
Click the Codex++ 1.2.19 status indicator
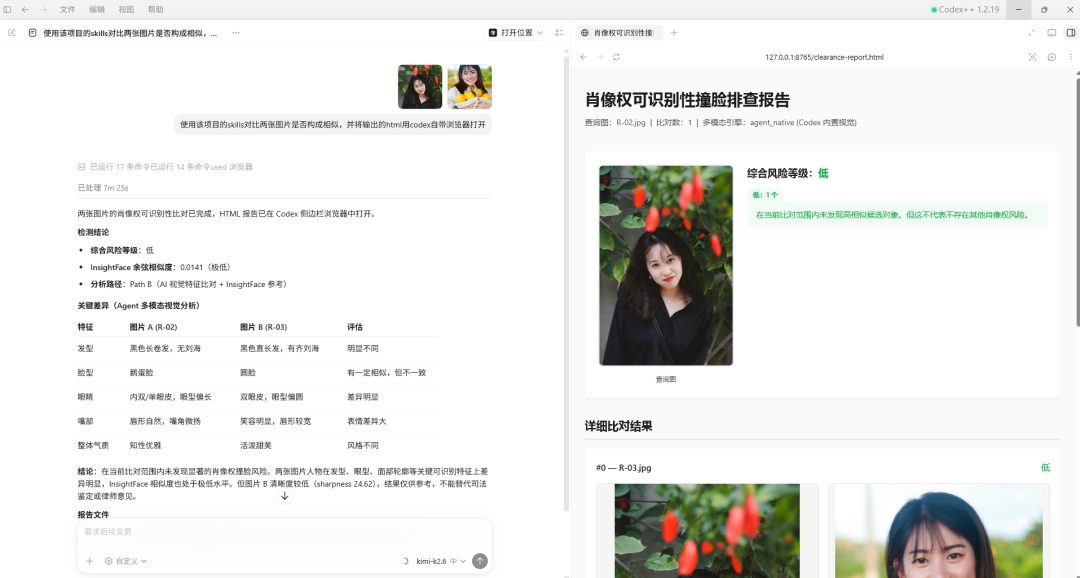(x=965, y=10)
